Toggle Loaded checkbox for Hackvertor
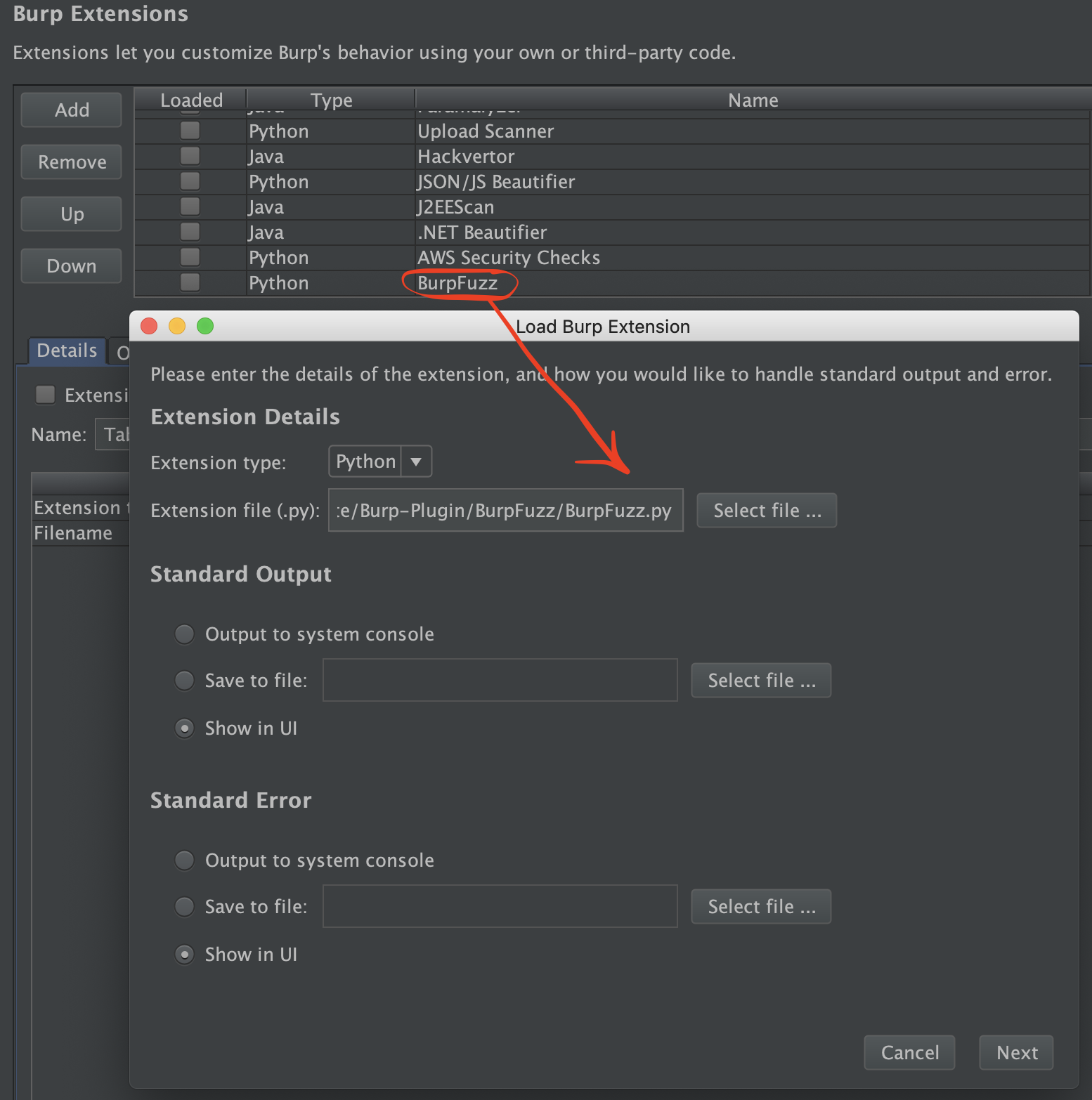This screenshot has height=1100, width=1092. (x=190, y=156)
